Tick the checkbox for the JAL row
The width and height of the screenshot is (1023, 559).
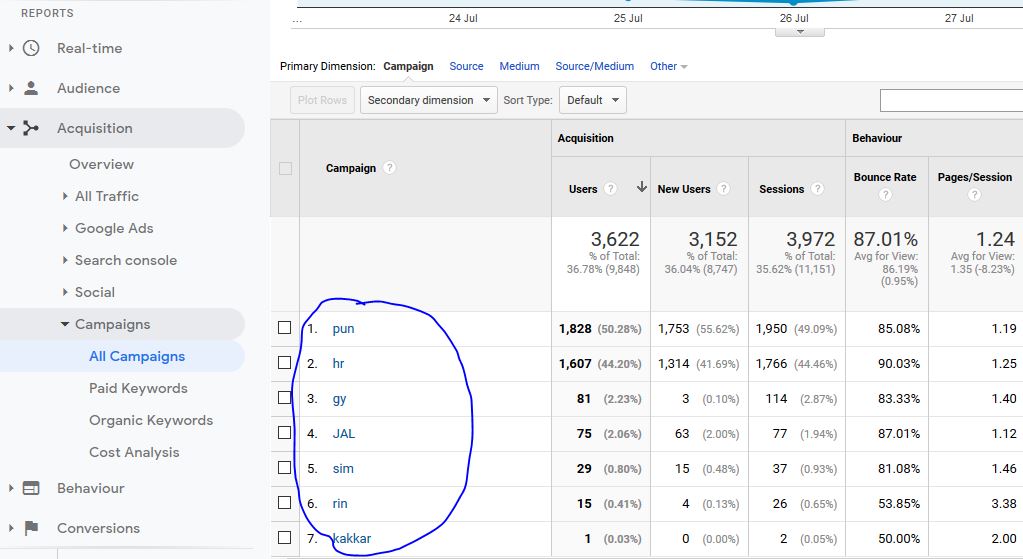coord(284,432)
